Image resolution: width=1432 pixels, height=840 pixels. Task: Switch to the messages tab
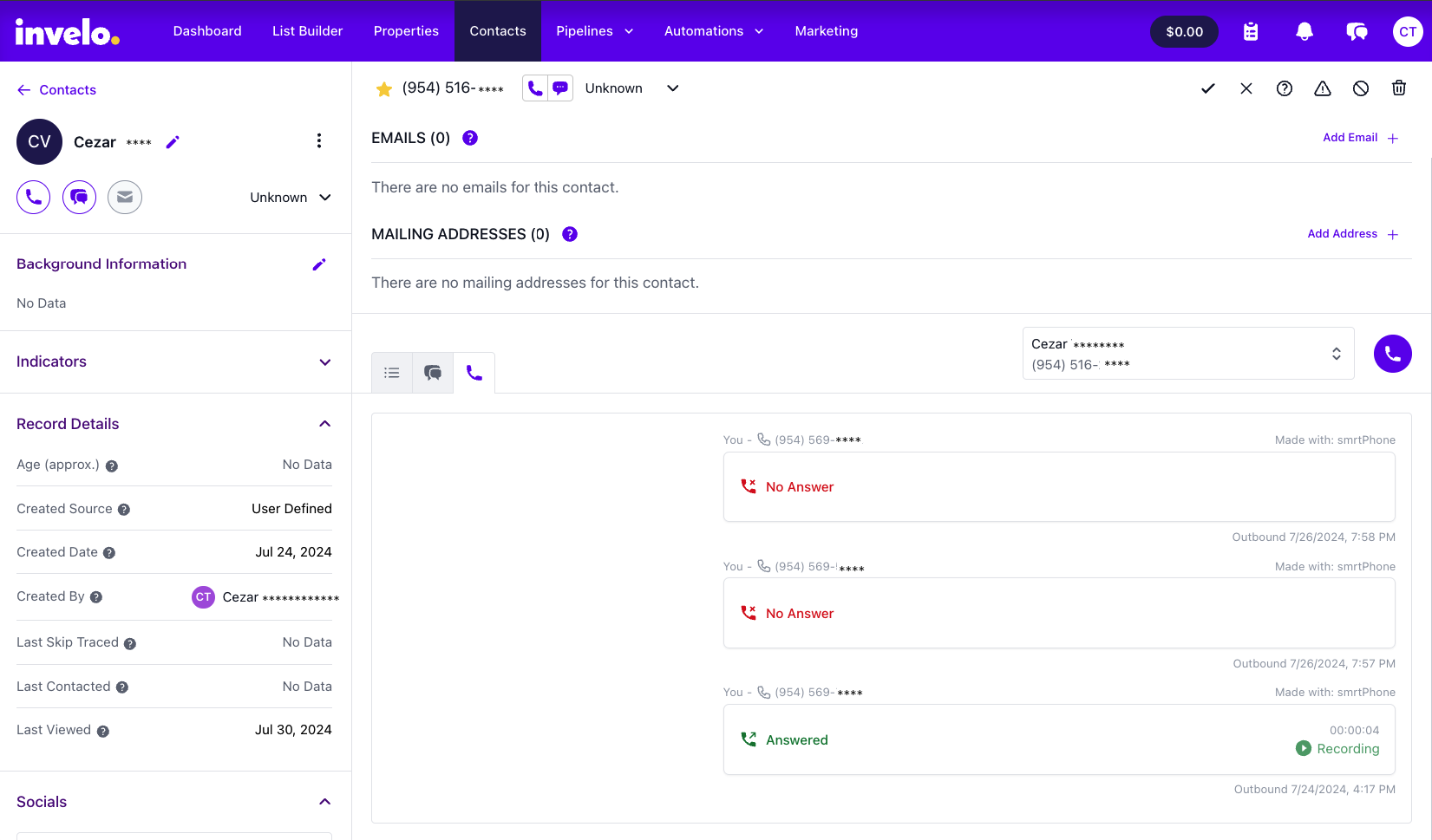(433, 373)
